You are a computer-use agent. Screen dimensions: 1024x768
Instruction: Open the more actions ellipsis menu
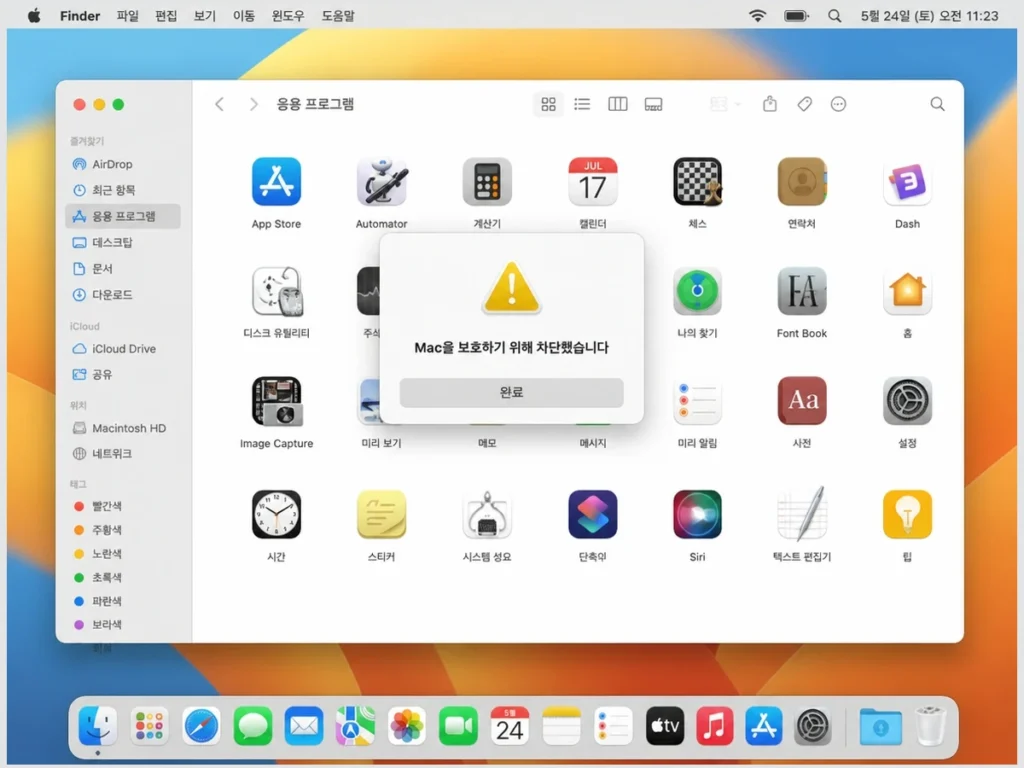tap(839, 104)
